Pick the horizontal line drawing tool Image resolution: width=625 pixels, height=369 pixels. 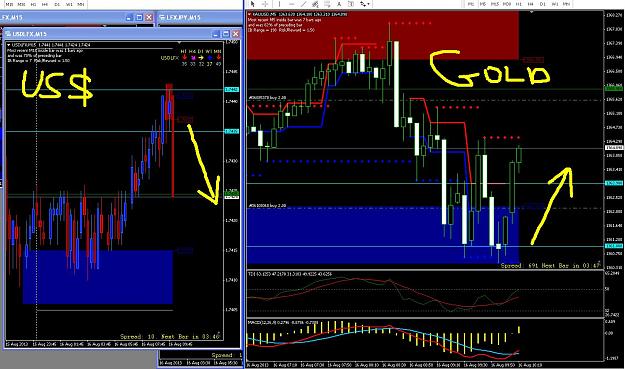[291, 4]
